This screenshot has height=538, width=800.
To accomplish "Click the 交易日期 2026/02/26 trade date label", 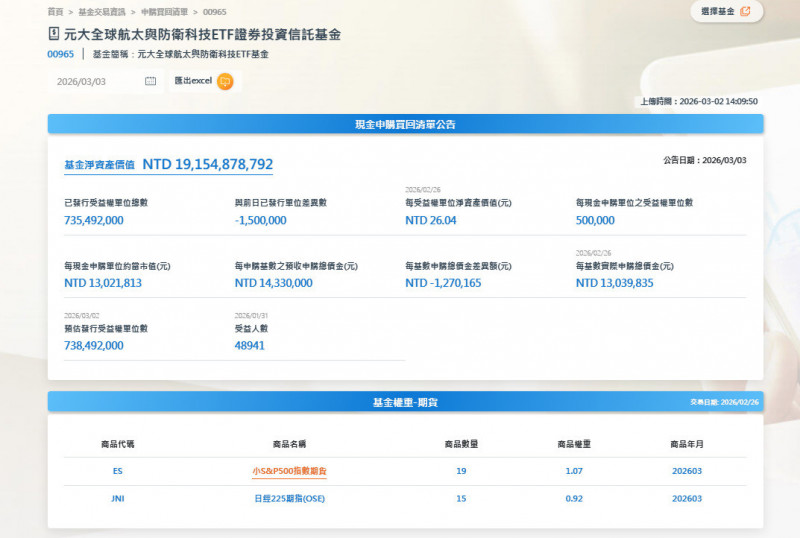I will point(724,402).
